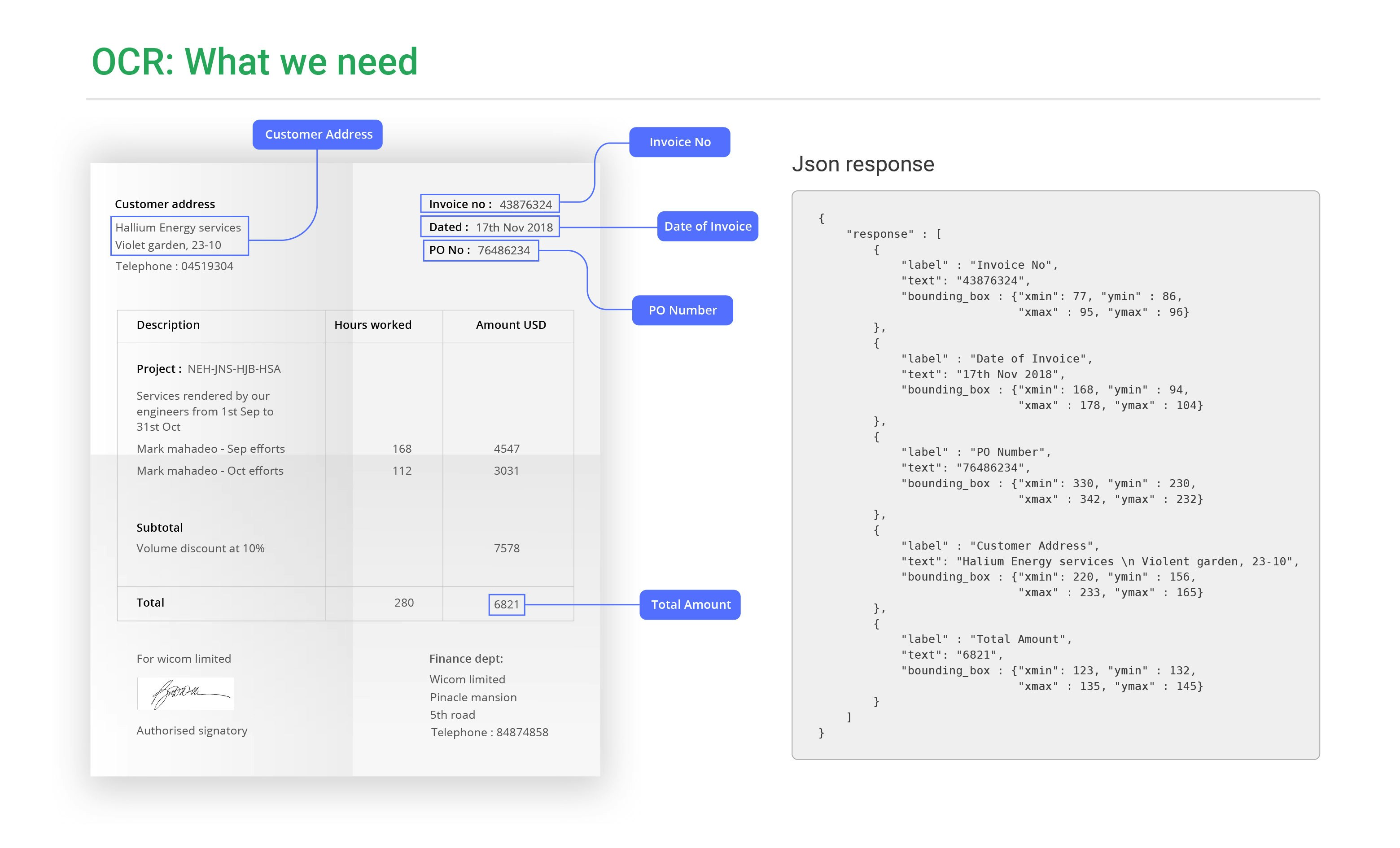Click the signature image thumbnail
The height and width of the screenshot is (848, 1400).
(x=186, y=693)
